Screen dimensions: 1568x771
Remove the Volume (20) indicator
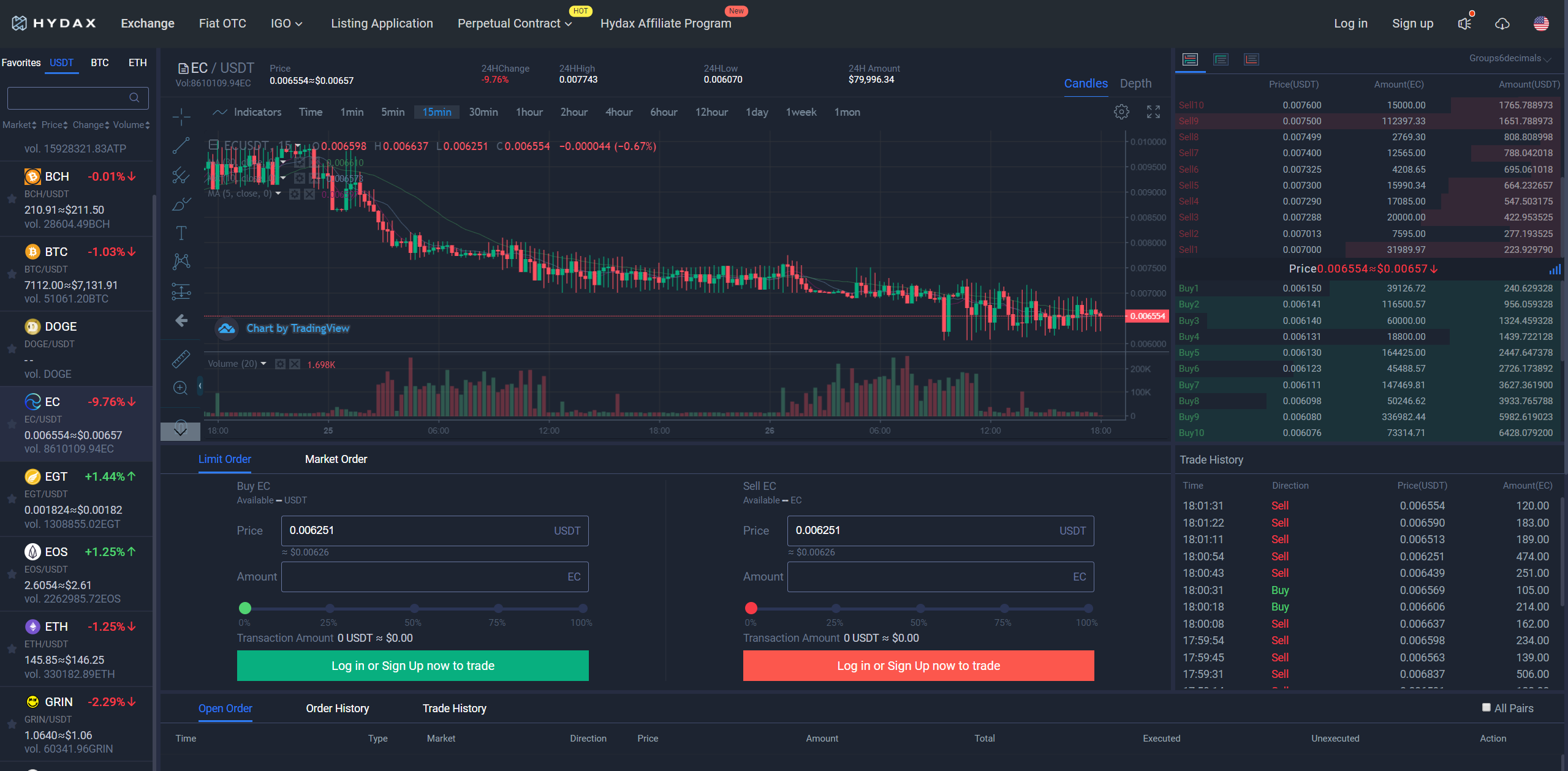tap(295, 364)
